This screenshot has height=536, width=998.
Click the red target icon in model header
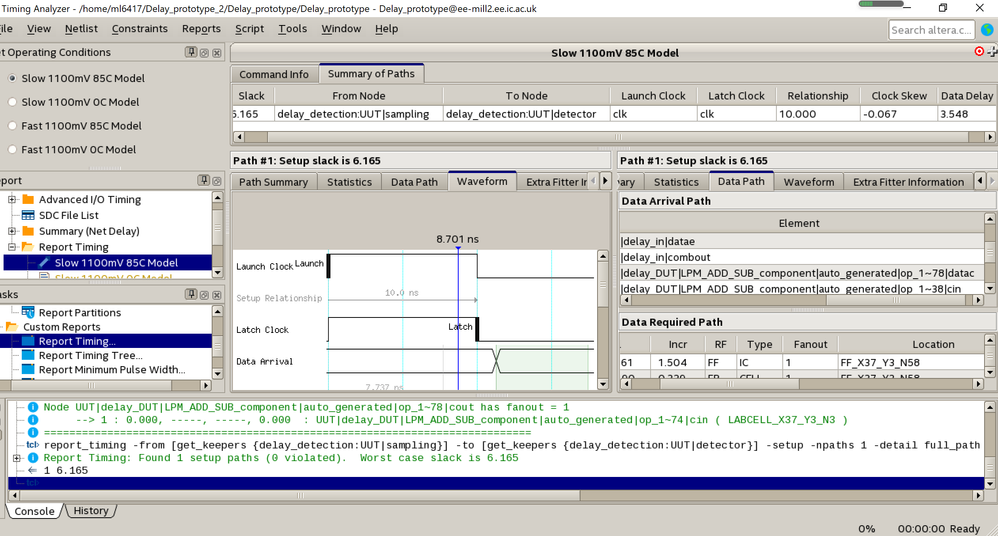tap(979, 52)
